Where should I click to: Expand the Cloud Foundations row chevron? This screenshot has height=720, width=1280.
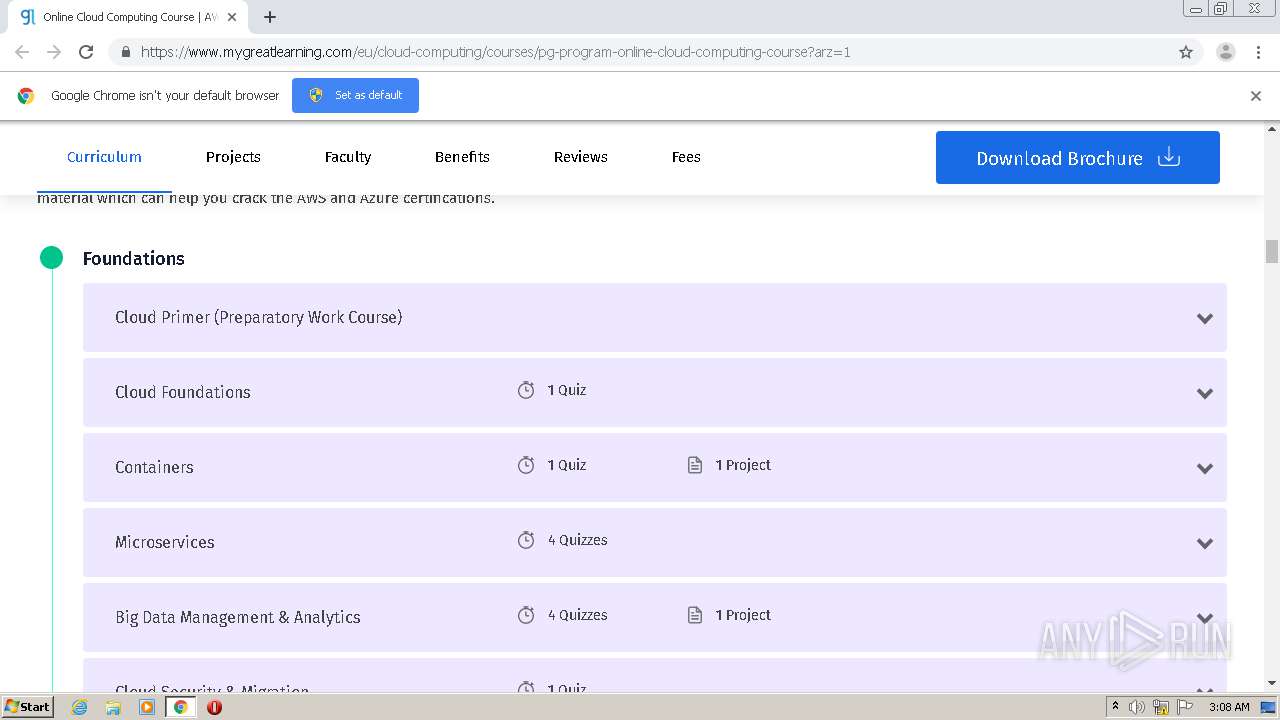click(1205, 393)
